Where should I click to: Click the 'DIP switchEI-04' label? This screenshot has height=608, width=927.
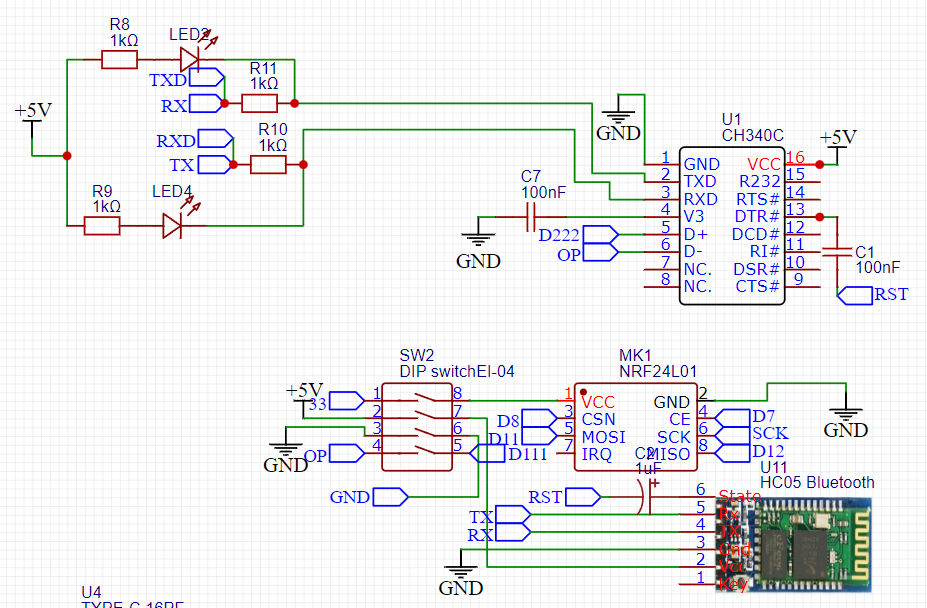coord(457,371)
